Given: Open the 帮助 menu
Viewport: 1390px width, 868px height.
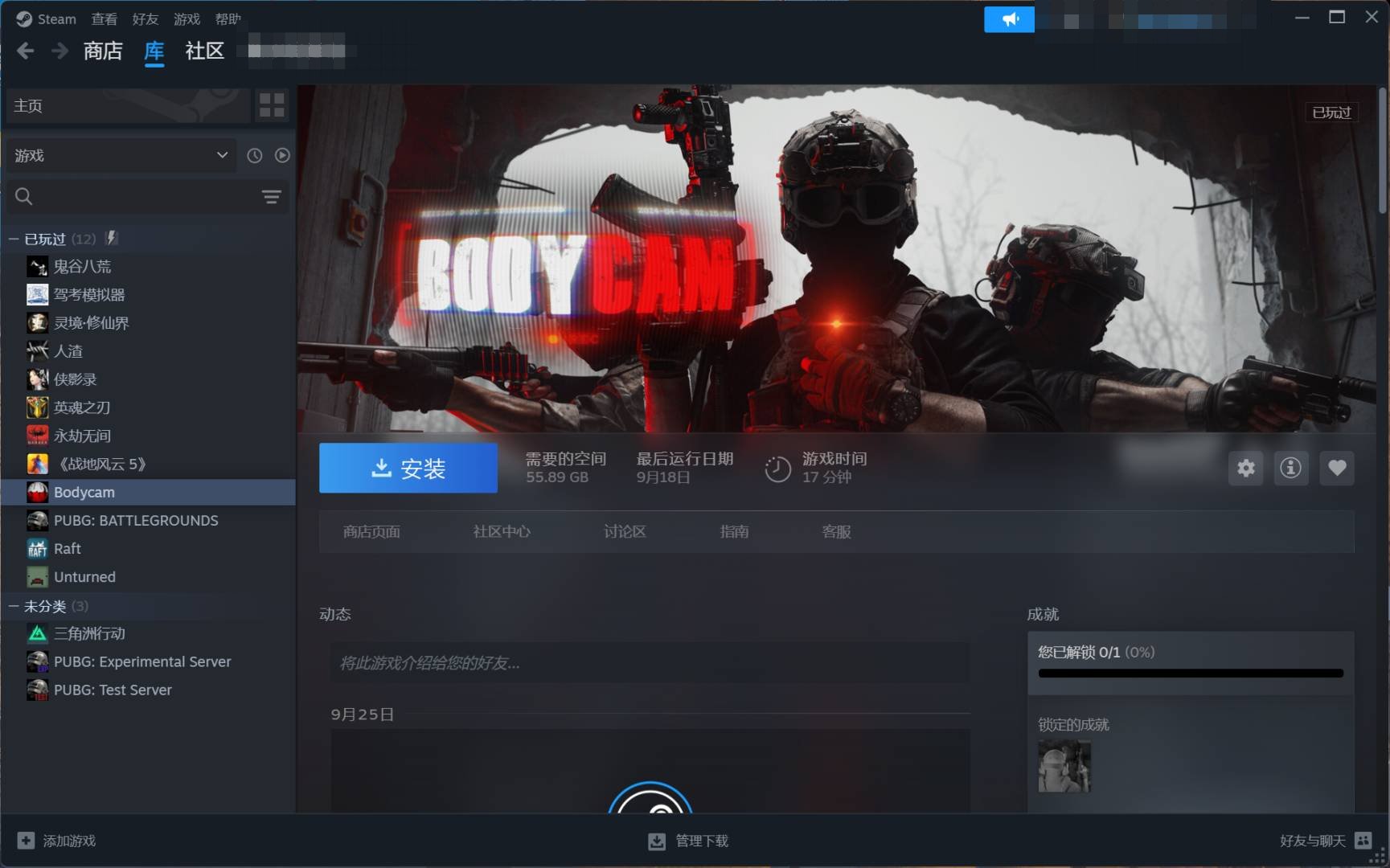Looking at the screenshot, I should click(228, 18).
